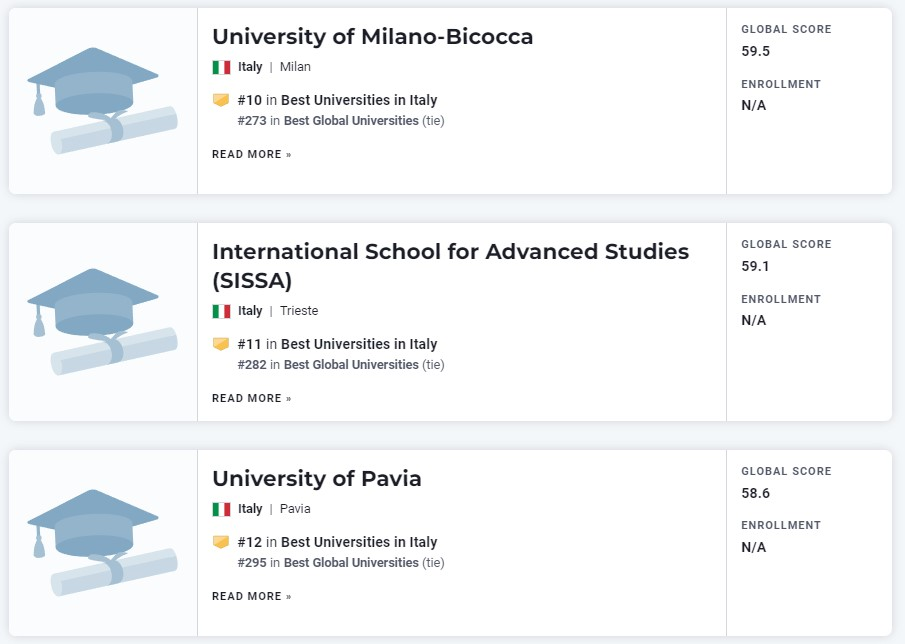The image size is (905, 644).
Task: Open the University of Pavia title link
Action: click(x=317, y=478)
